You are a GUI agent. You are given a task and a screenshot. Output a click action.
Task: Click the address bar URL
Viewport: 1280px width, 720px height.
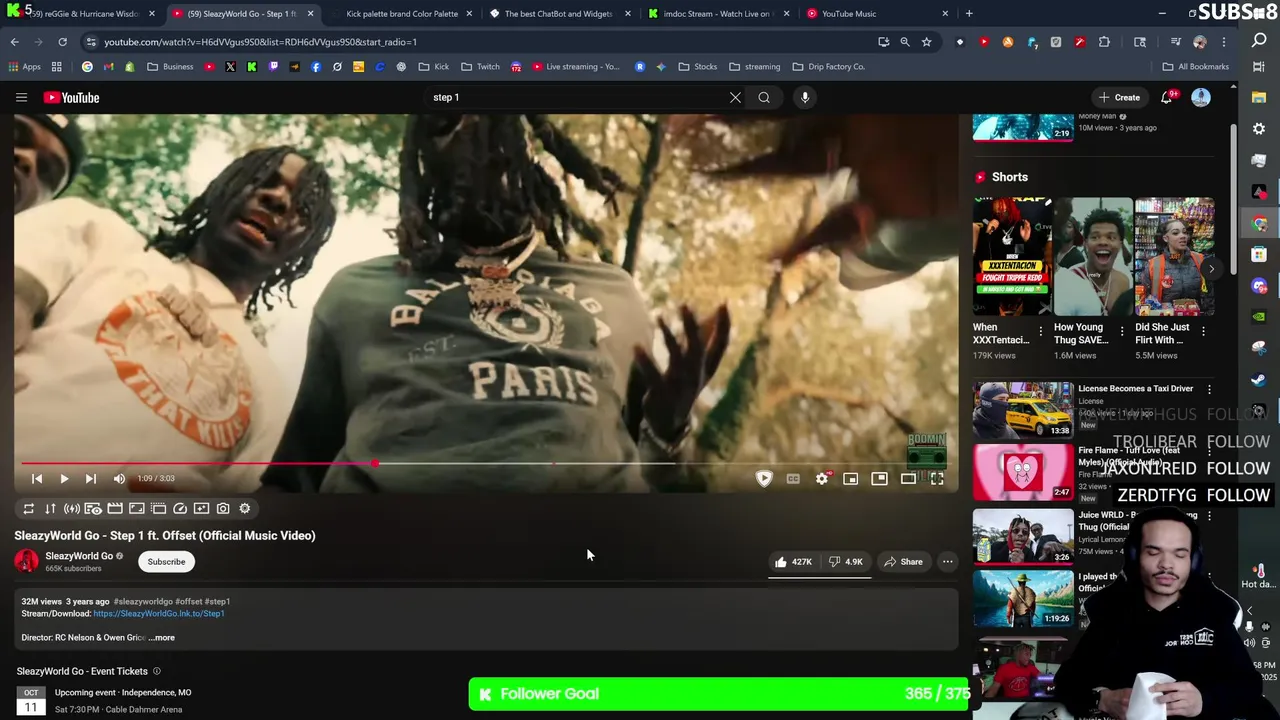tap(260, 42)
